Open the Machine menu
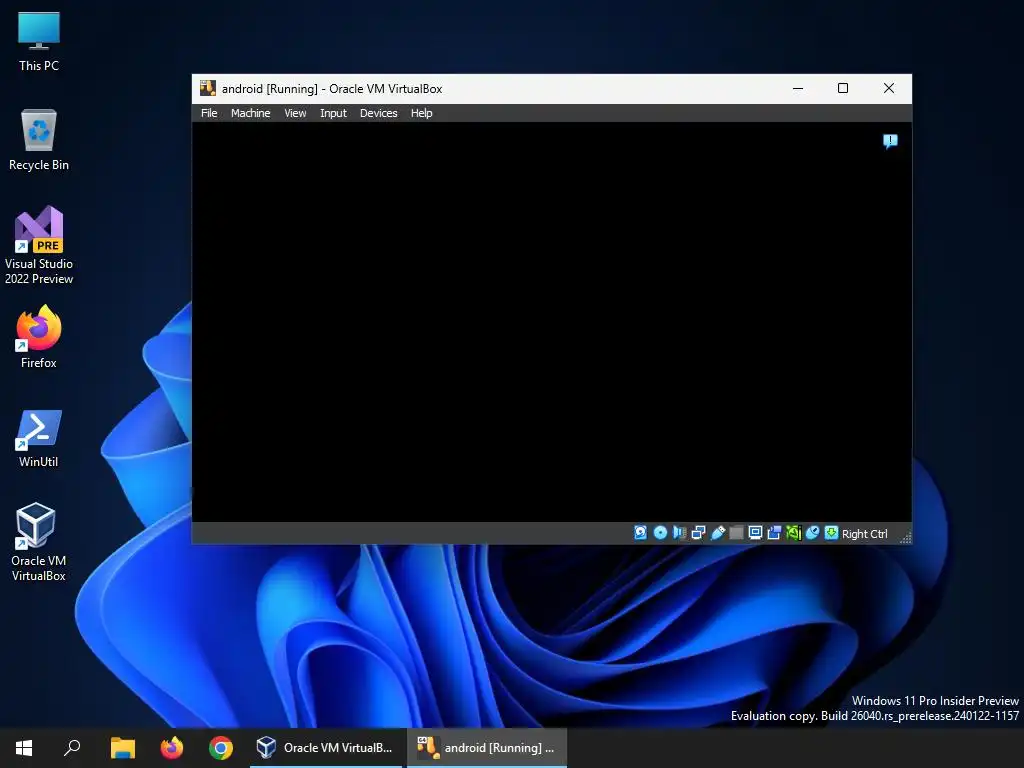Screen dimensions: 1024x768 [x=250, y=113]
